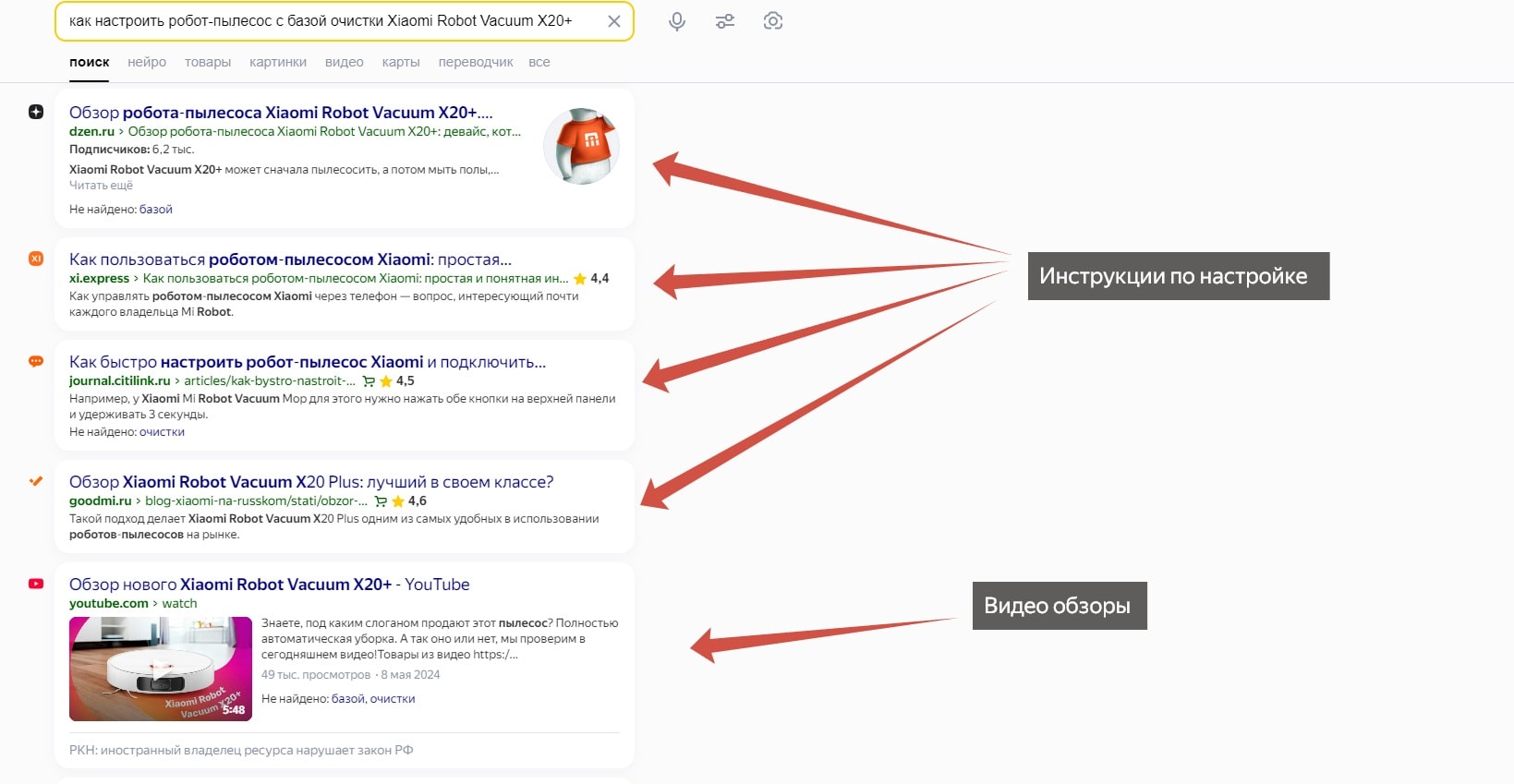
Task: Switch to the 'товары' tab
Action: click(208, 62)
